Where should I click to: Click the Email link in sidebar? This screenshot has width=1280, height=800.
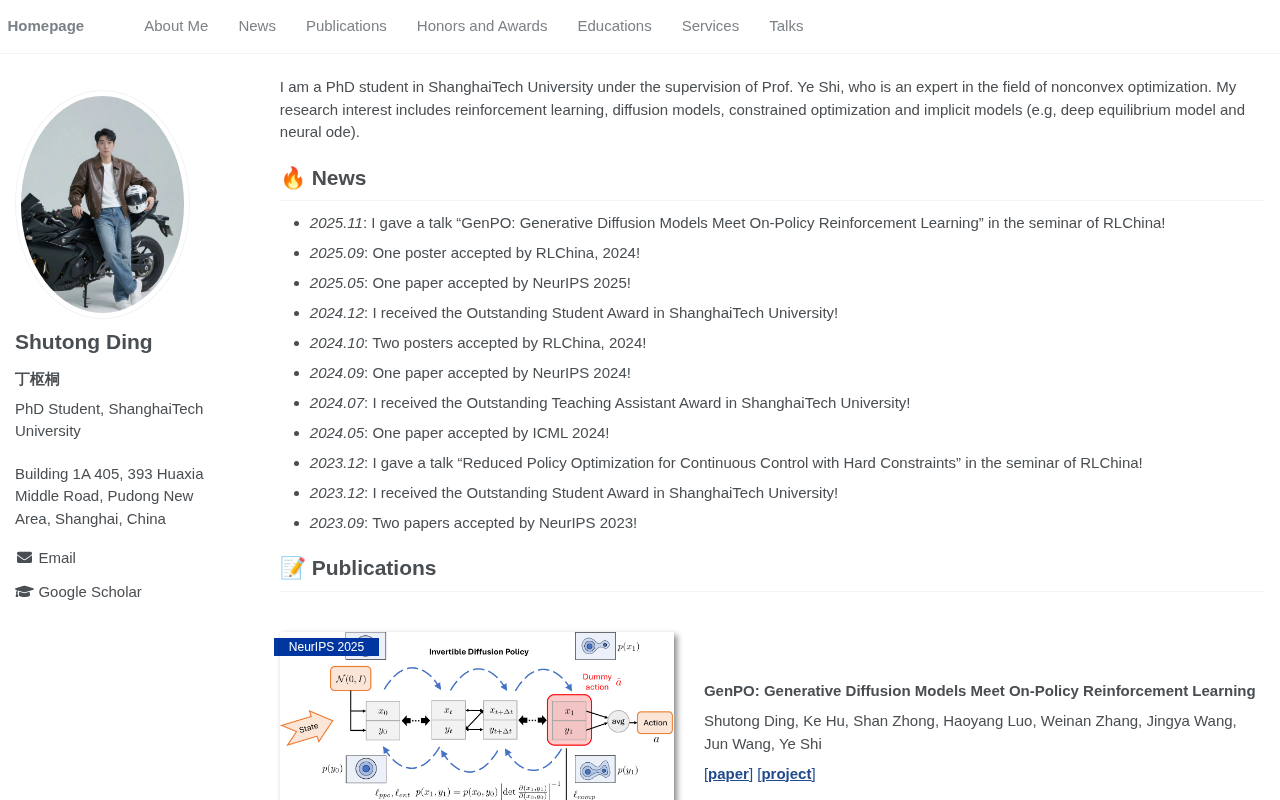(57, 558)
